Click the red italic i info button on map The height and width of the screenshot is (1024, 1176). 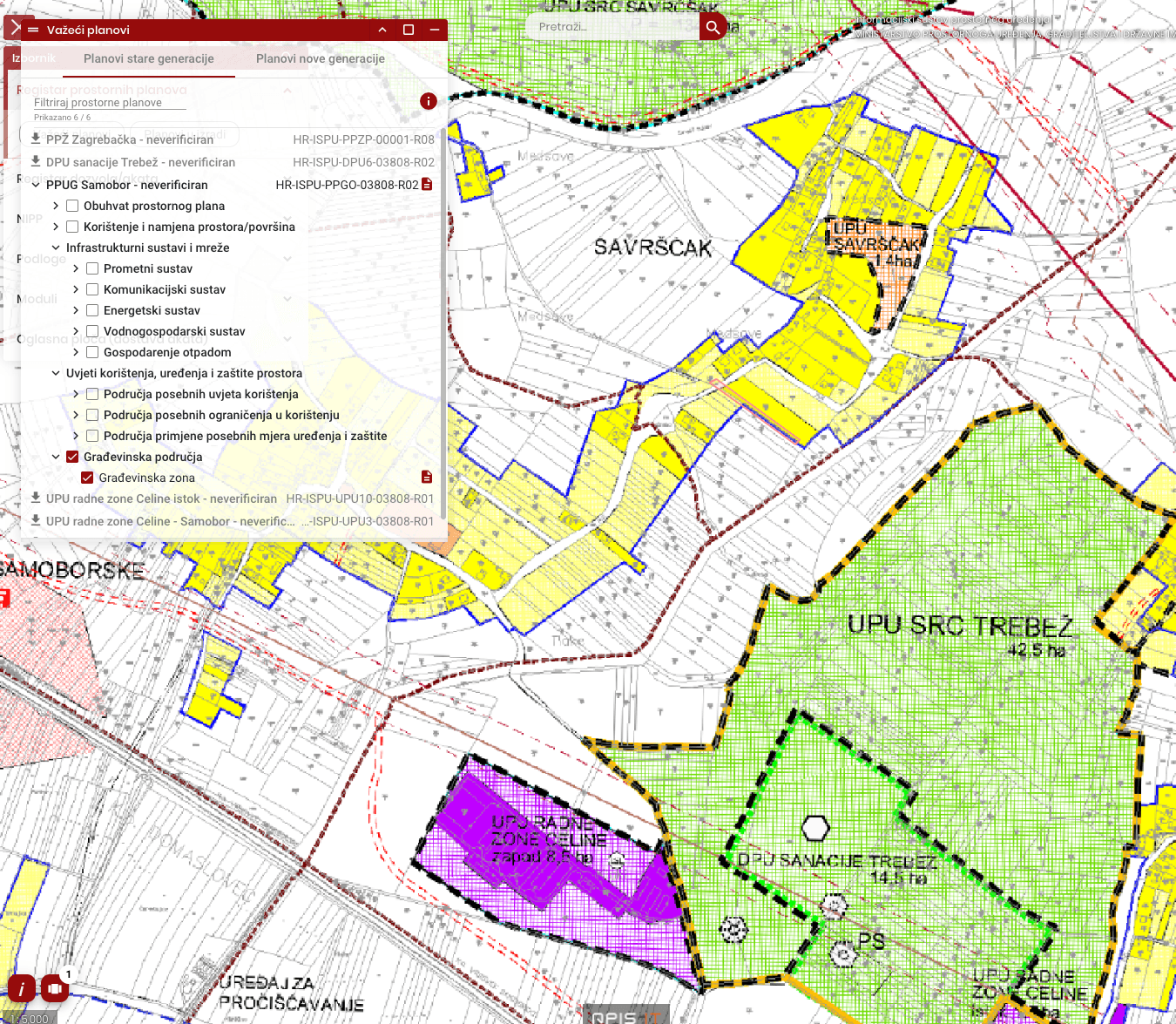pos(21,988)
